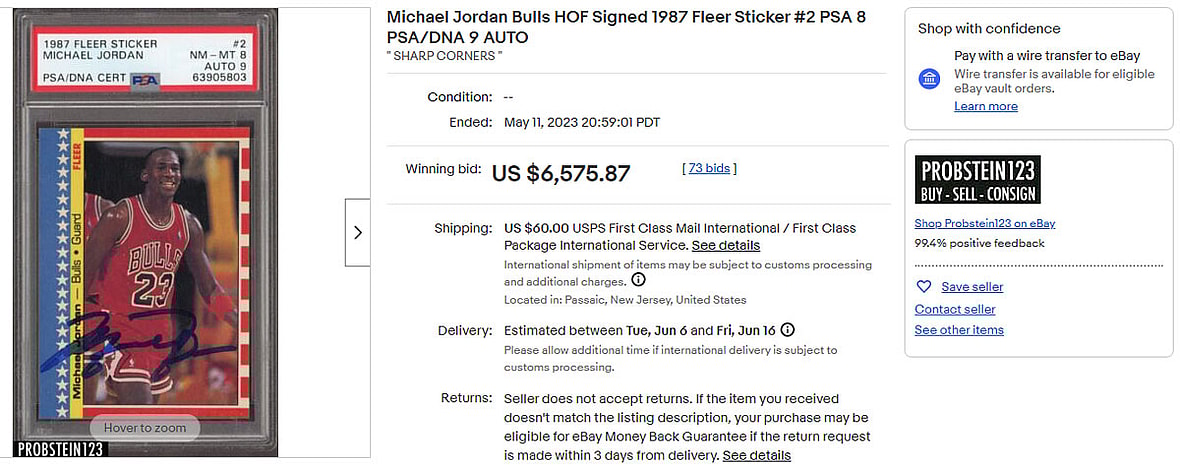Click the next image chevron arrow
This screenshot has height=467, width=1180.
pyautogui.click(x=358, y=233)
